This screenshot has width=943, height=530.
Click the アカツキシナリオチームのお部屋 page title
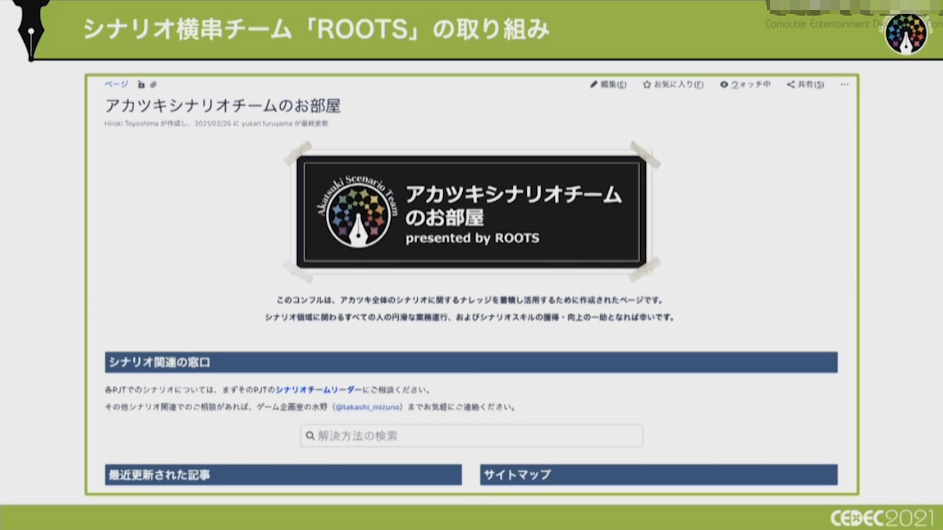pyautogui.click(x=223, y=106)
